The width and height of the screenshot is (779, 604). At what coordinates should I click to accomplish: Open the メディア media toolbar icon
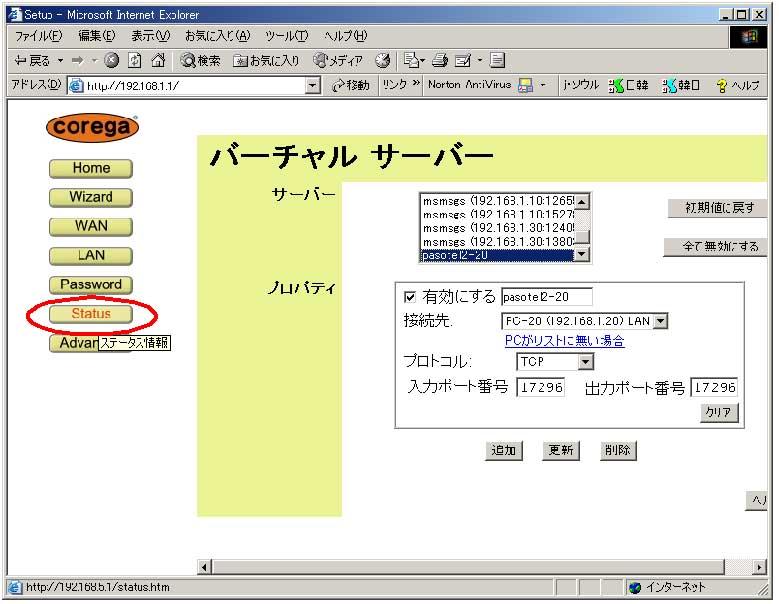(338, 61)
